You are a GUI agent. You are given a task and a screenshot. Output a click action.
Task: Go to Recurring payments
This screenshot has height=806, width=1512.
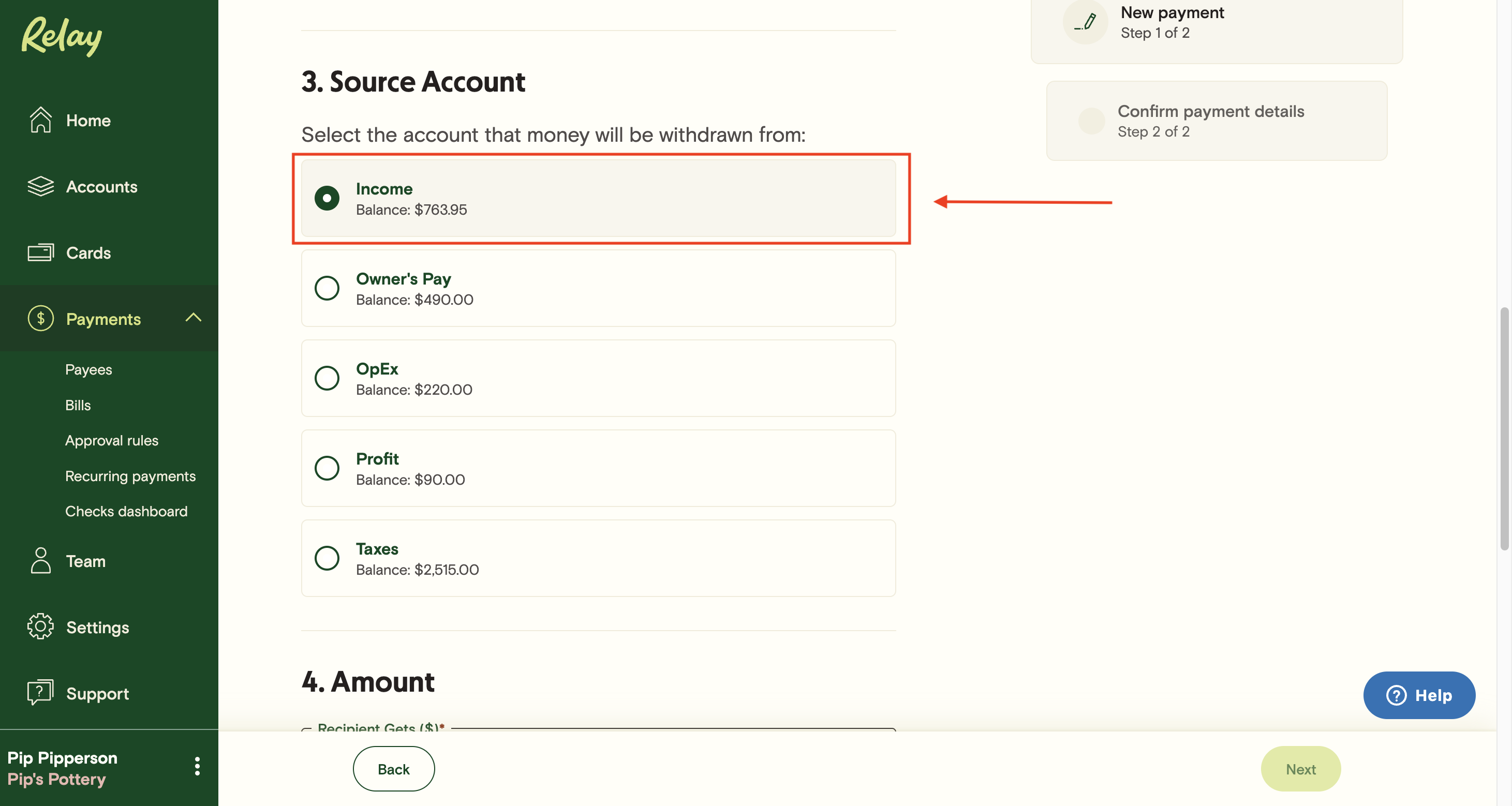(x=130, y=476)
